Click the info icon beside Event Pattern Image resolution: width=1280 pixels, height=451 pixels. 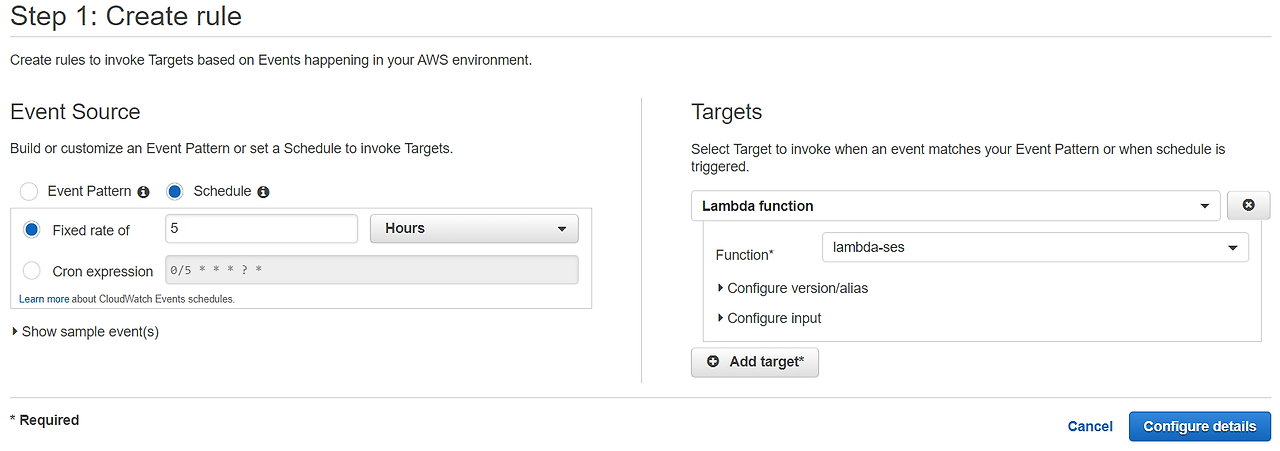pos(143,191)
